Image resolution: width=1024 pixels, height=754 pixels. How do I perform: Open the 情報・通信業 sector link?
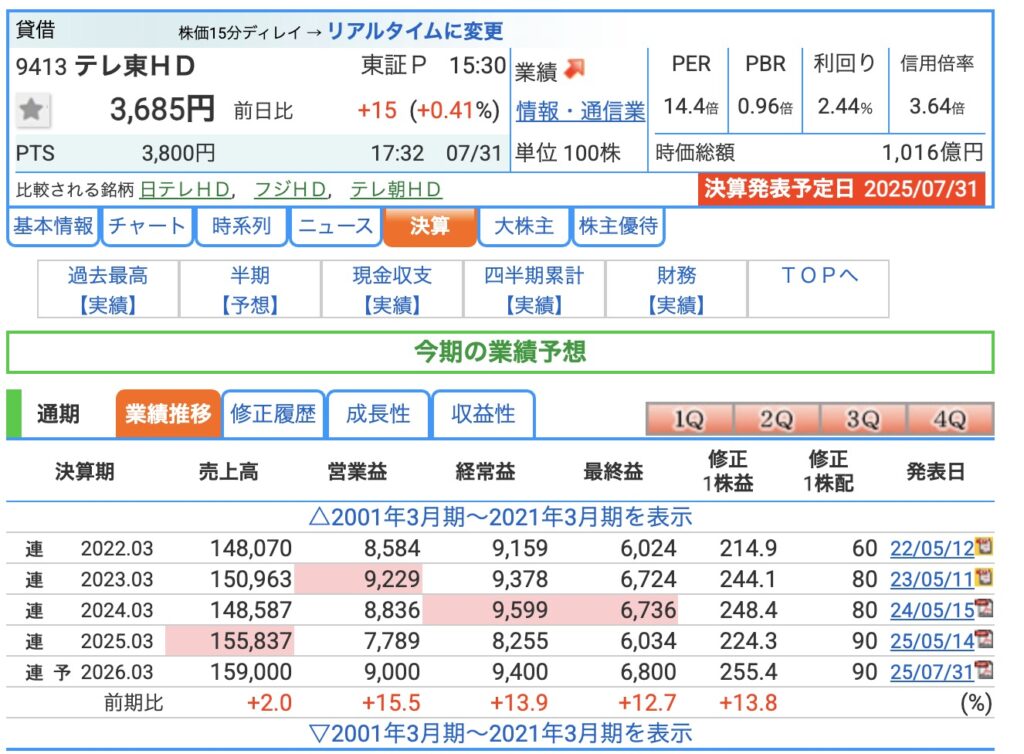[x=580, y=111]
